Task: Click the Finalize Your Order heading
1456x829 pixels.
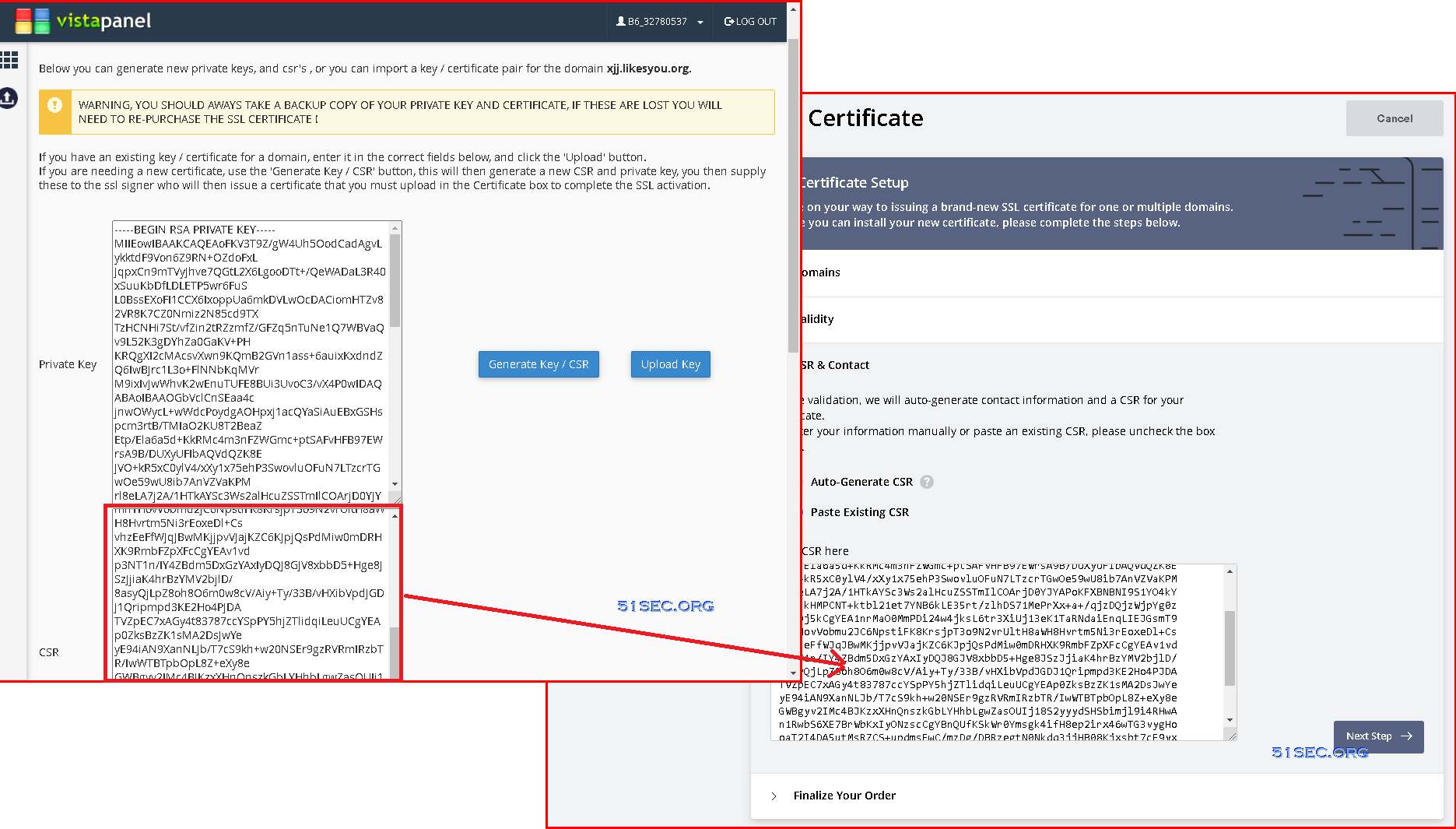Action: click(844, 796)
